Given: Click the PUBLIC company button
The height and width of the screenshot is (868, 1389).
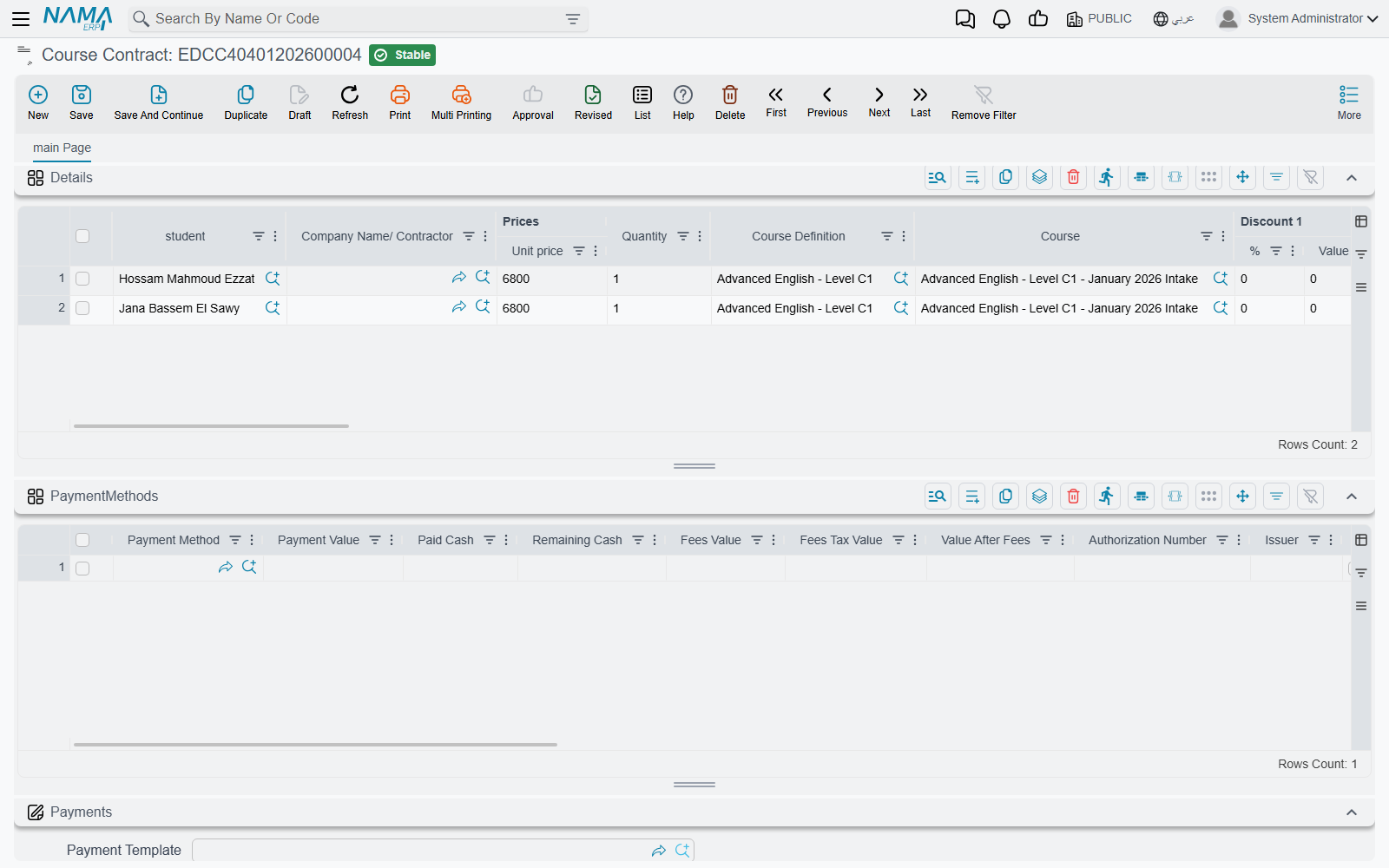Looking at the screenshot, I should (x=1099, y=18).
